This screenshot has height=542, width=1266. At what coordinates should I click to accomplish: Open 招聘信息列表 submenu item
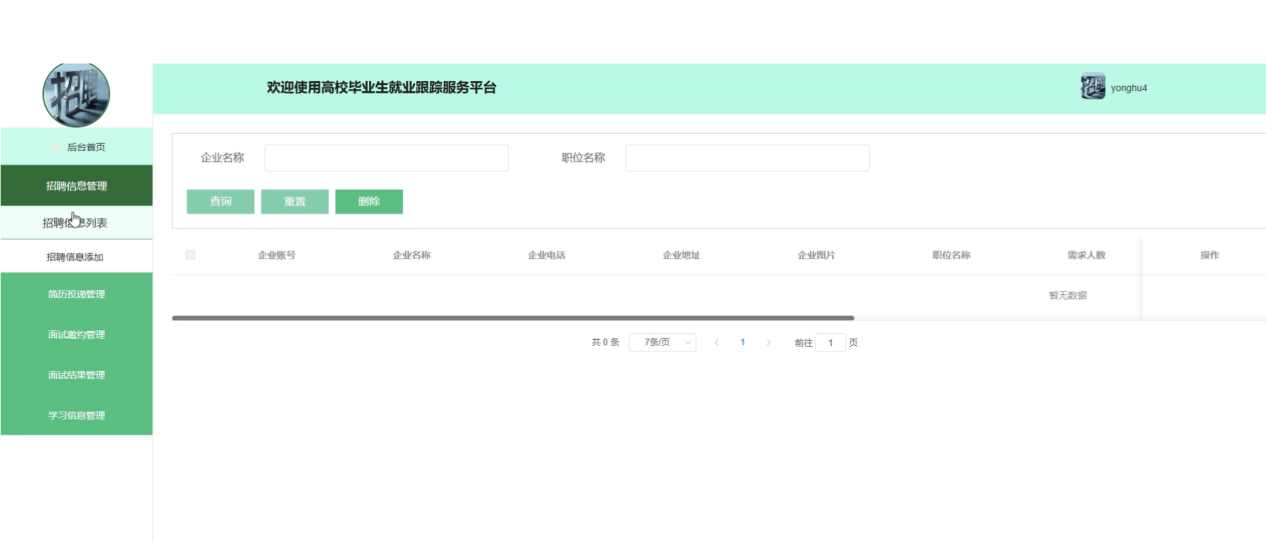point(76,223)
